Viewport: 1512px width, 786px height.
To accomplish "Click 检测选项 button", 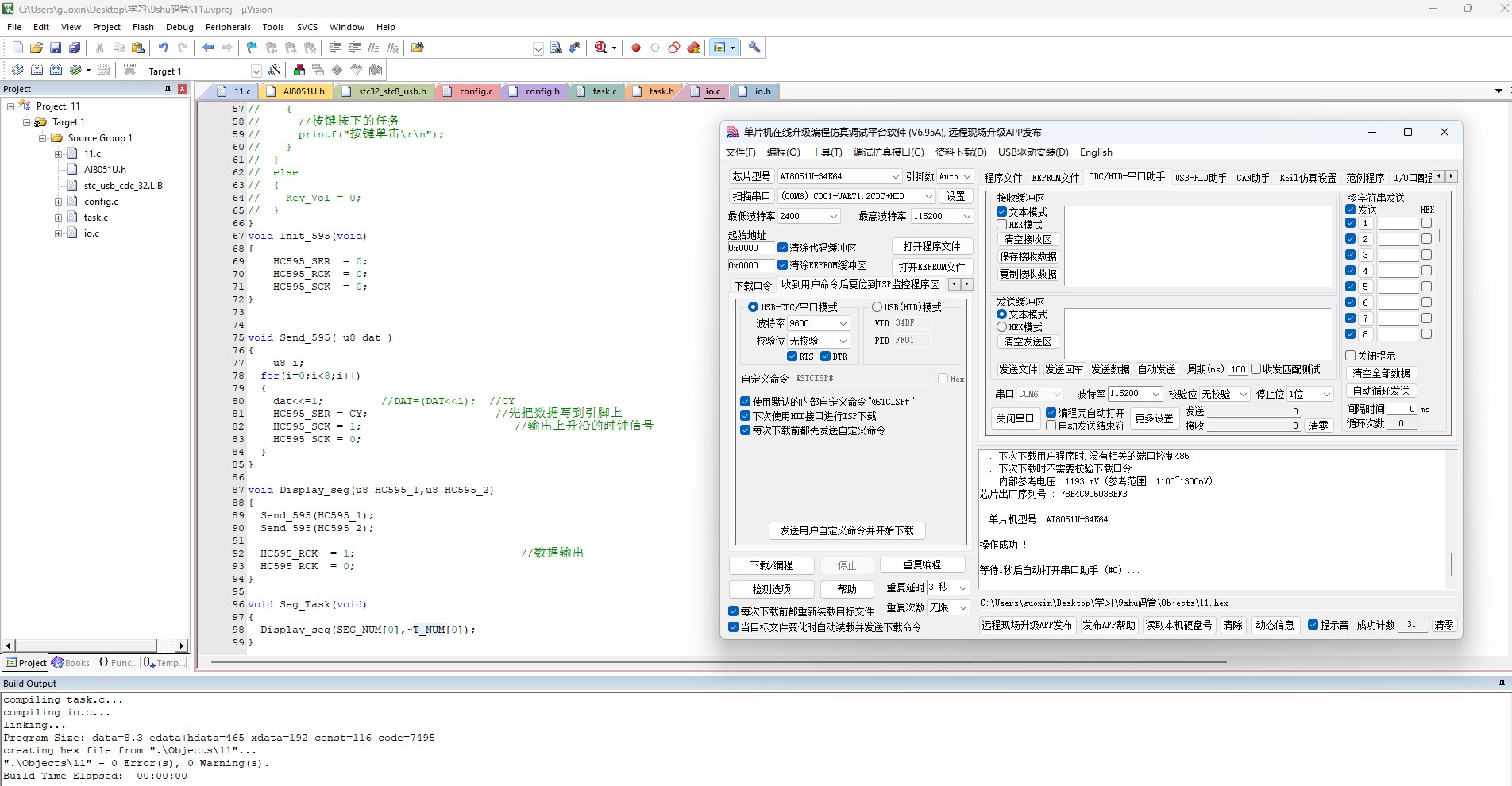I will click(772, 589).
